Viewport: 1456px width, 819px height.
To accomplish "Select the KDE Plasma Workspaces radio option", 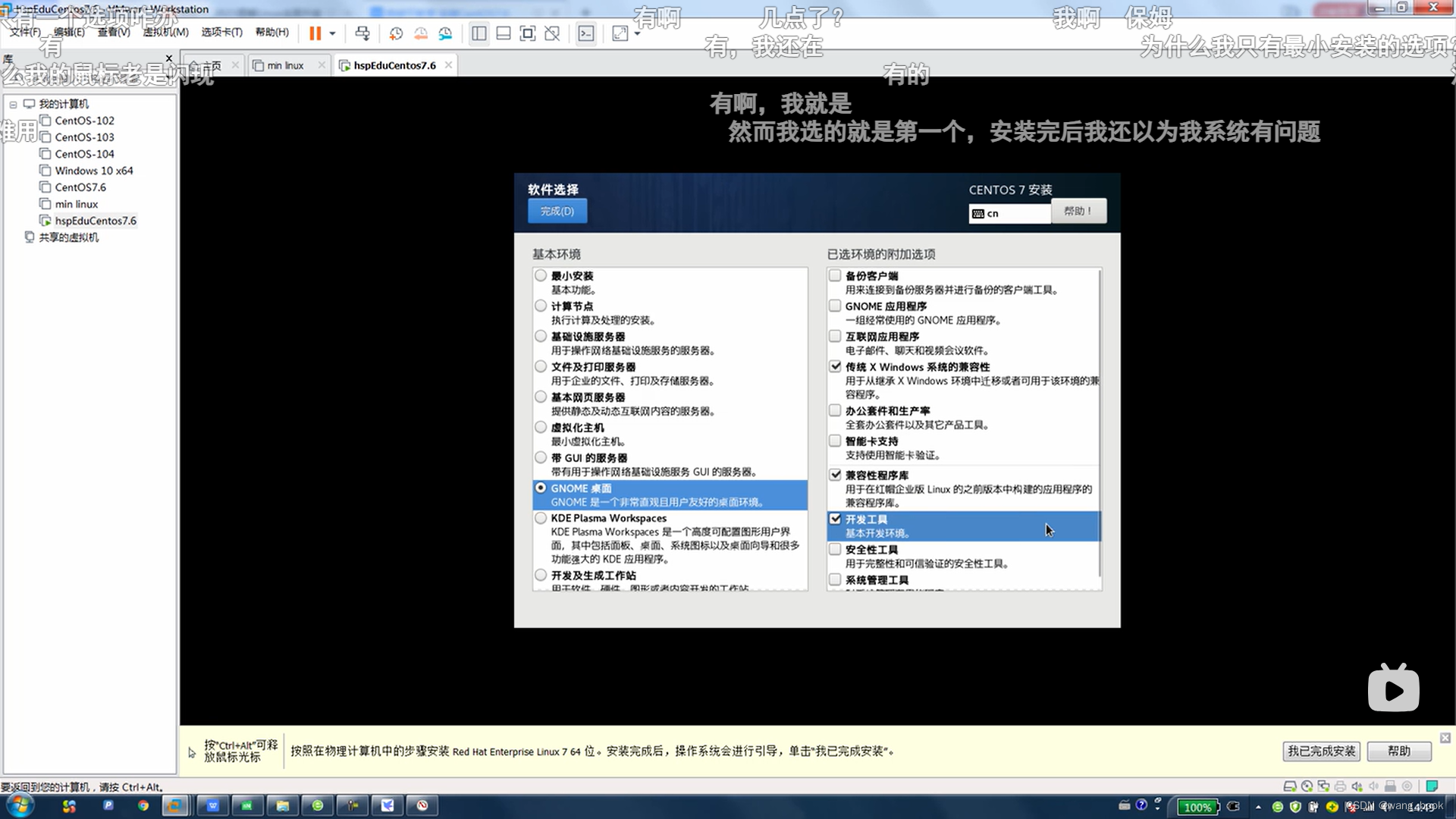I will tap(541, 518).
